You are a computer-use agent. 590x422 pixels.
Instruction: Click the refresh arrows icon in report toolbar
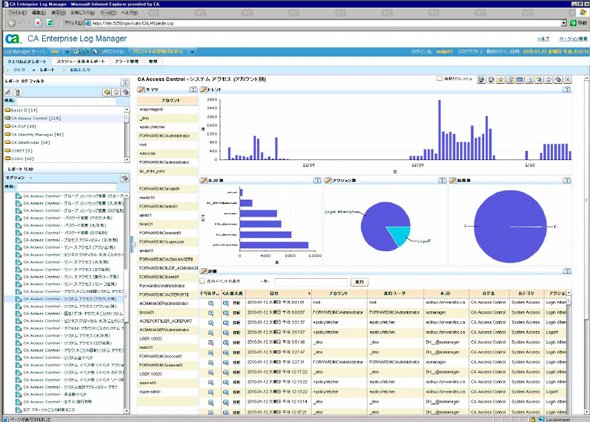549,80
